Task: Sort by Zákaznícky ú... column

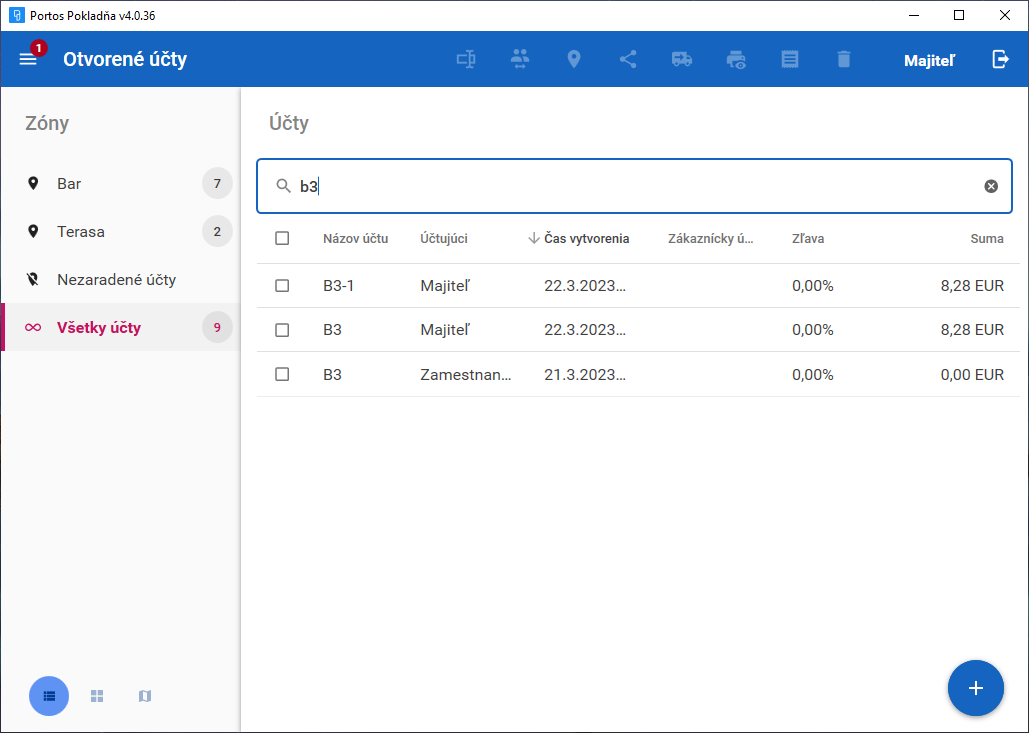Action: click(x=711, y=239)
